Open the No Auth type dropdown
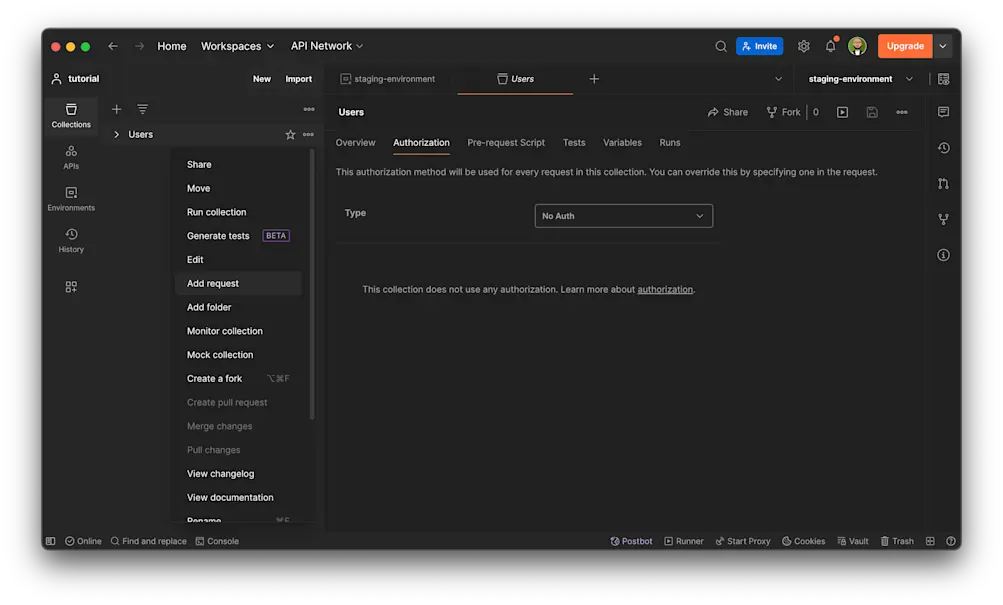Screen dimensions: 1003x605 point(623,215)
